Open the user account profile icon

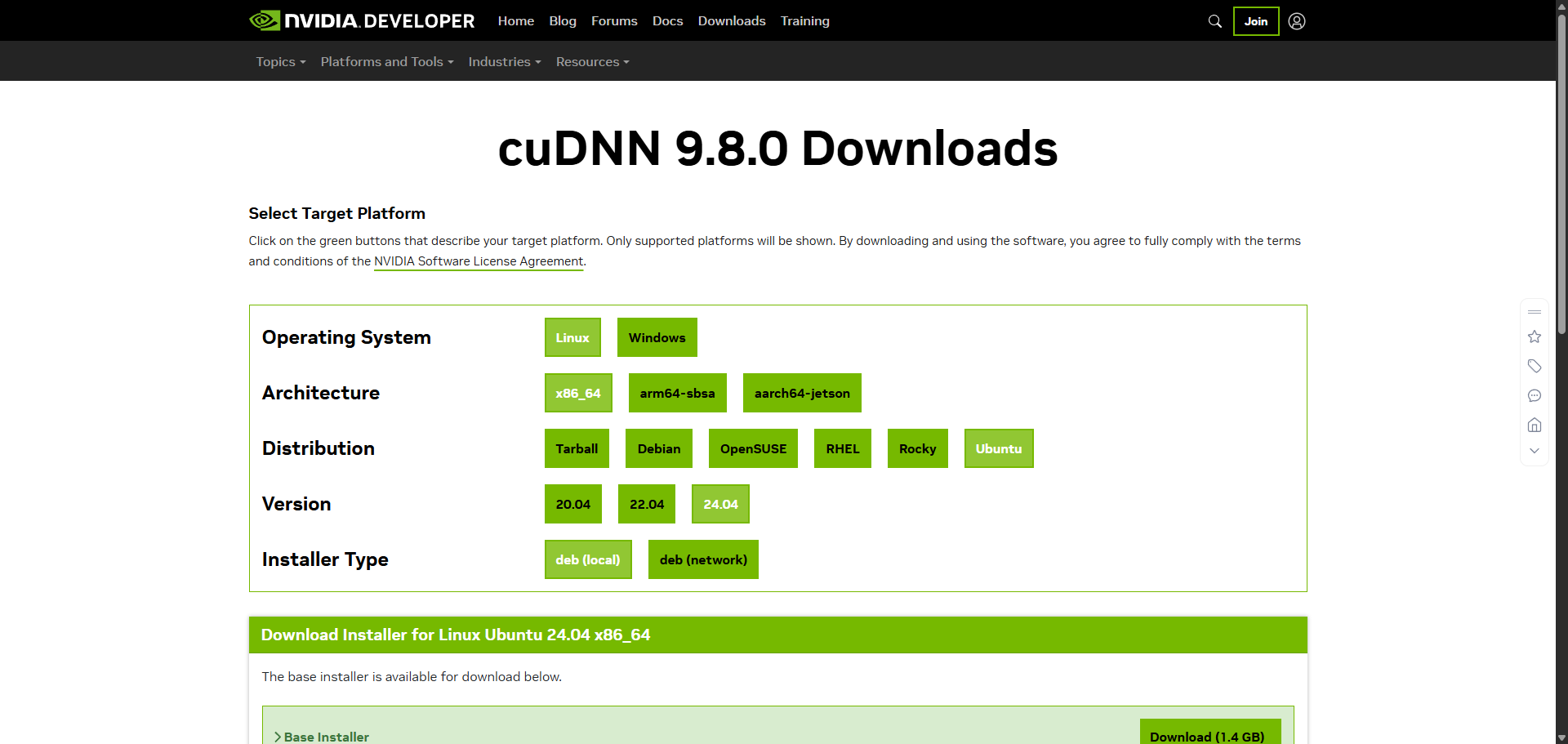pyautogui.click(x=1297, y=21)
